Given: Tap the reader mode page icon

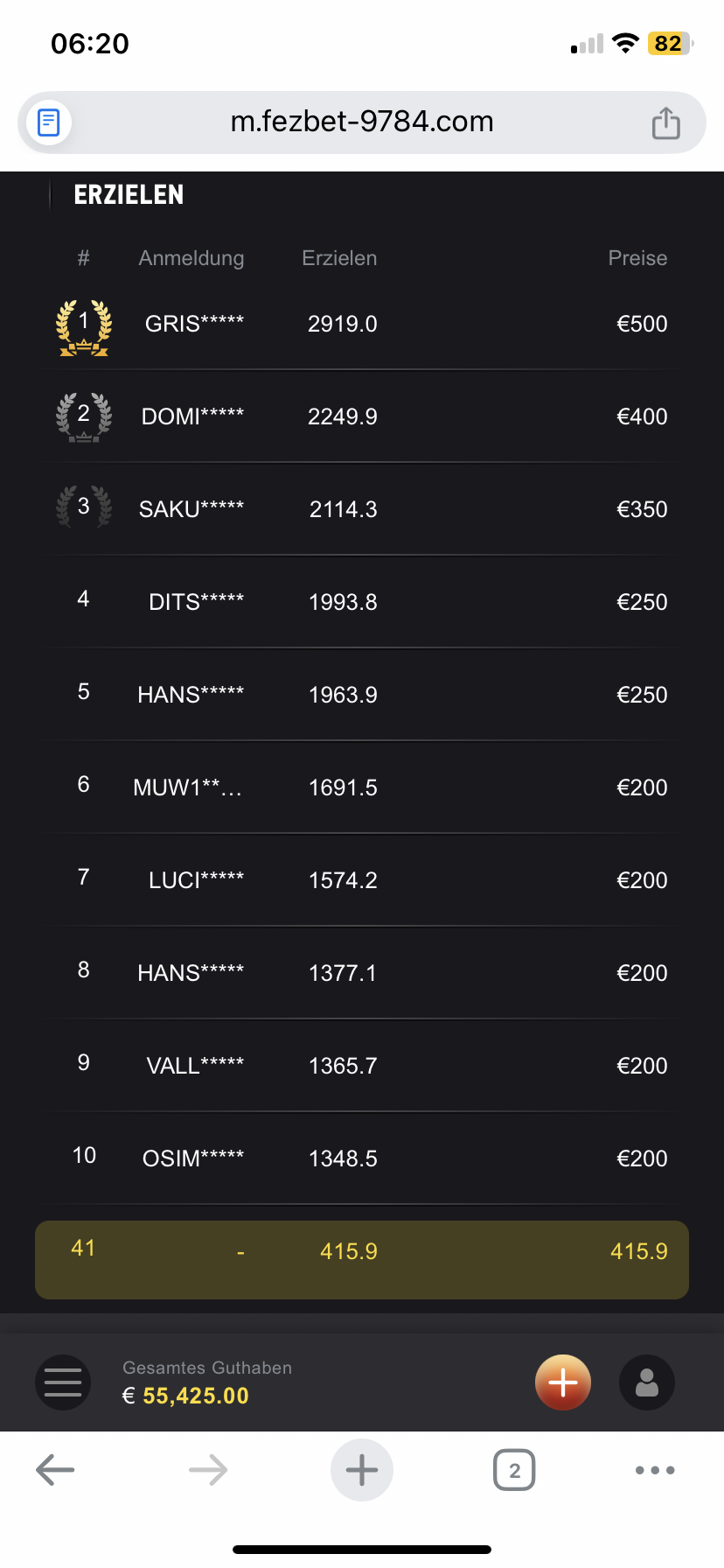Looking at the screenshot, I should pyautogui.click(x=49, y=122).
